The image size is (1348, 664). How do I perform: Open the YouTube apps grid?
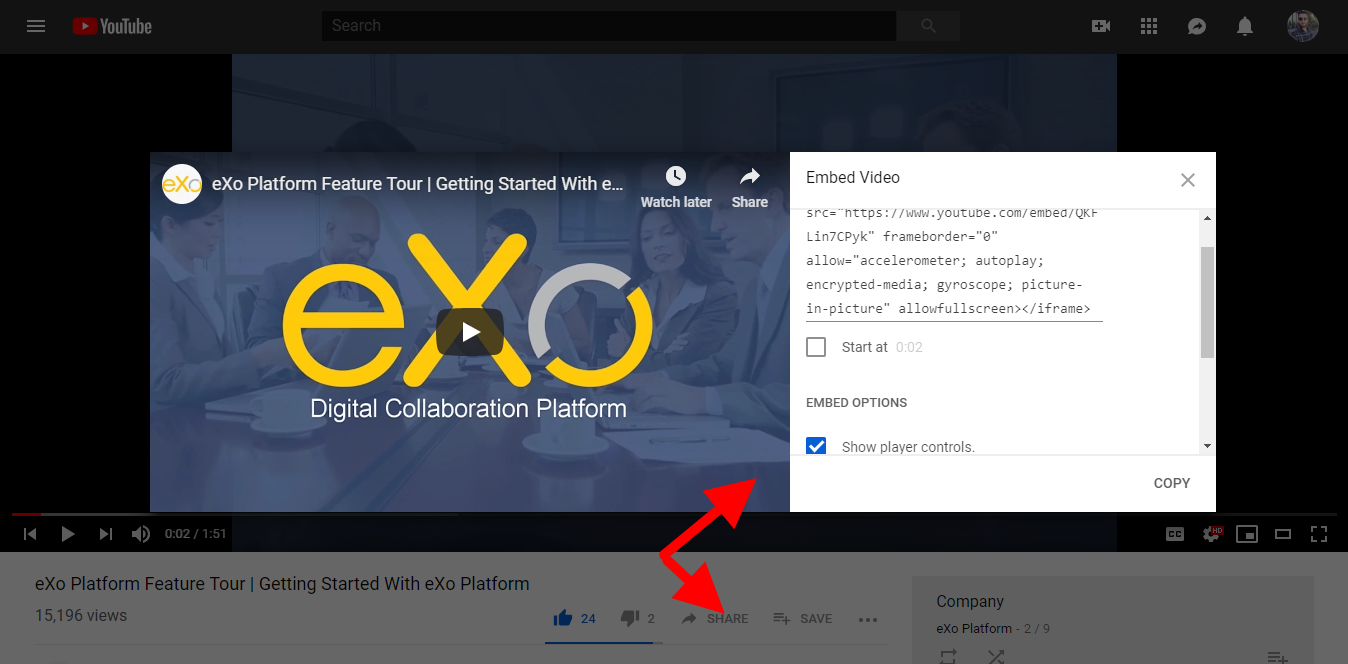[1149, 26]
